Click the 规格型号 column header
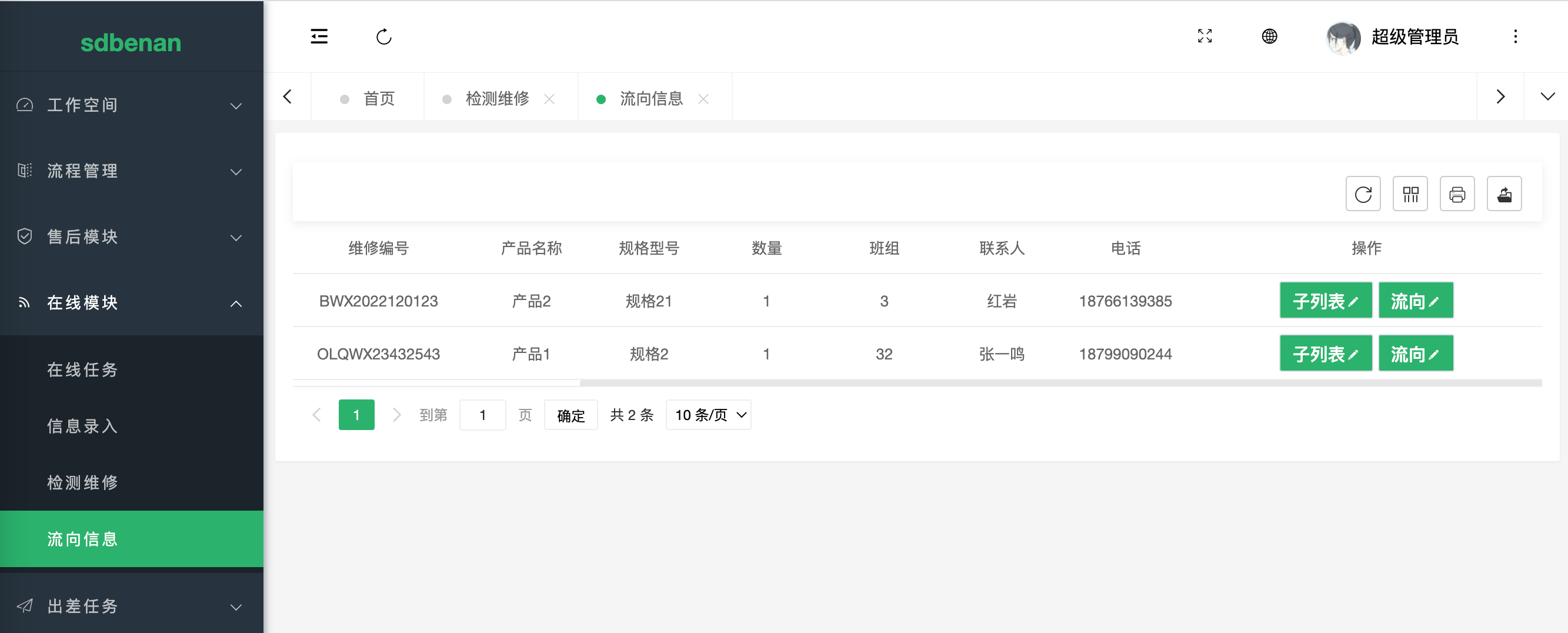 649,248
